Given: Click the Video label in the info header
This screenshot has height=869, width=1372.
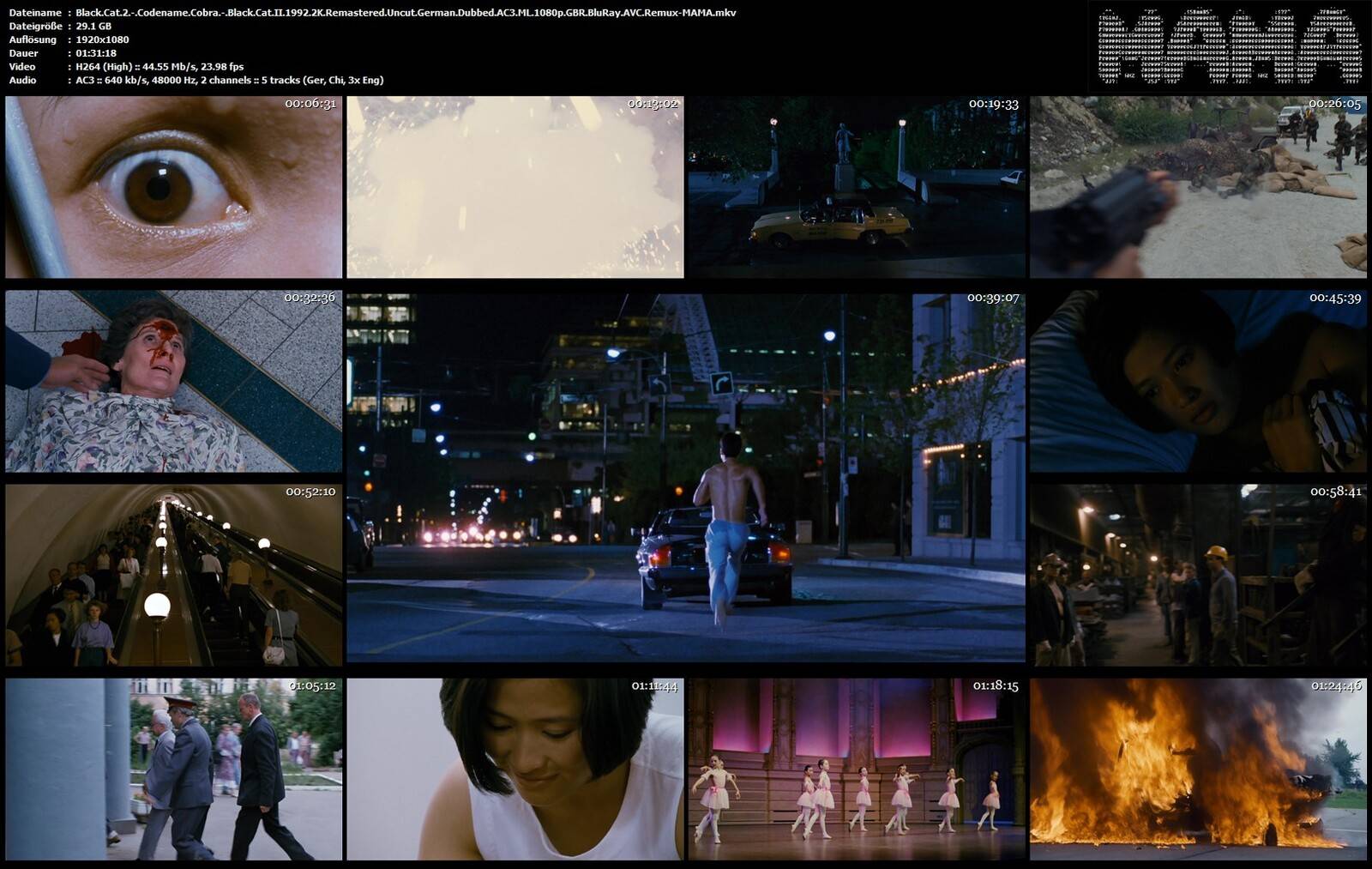Looking at the screenshot, I should [x=22, y=66].
